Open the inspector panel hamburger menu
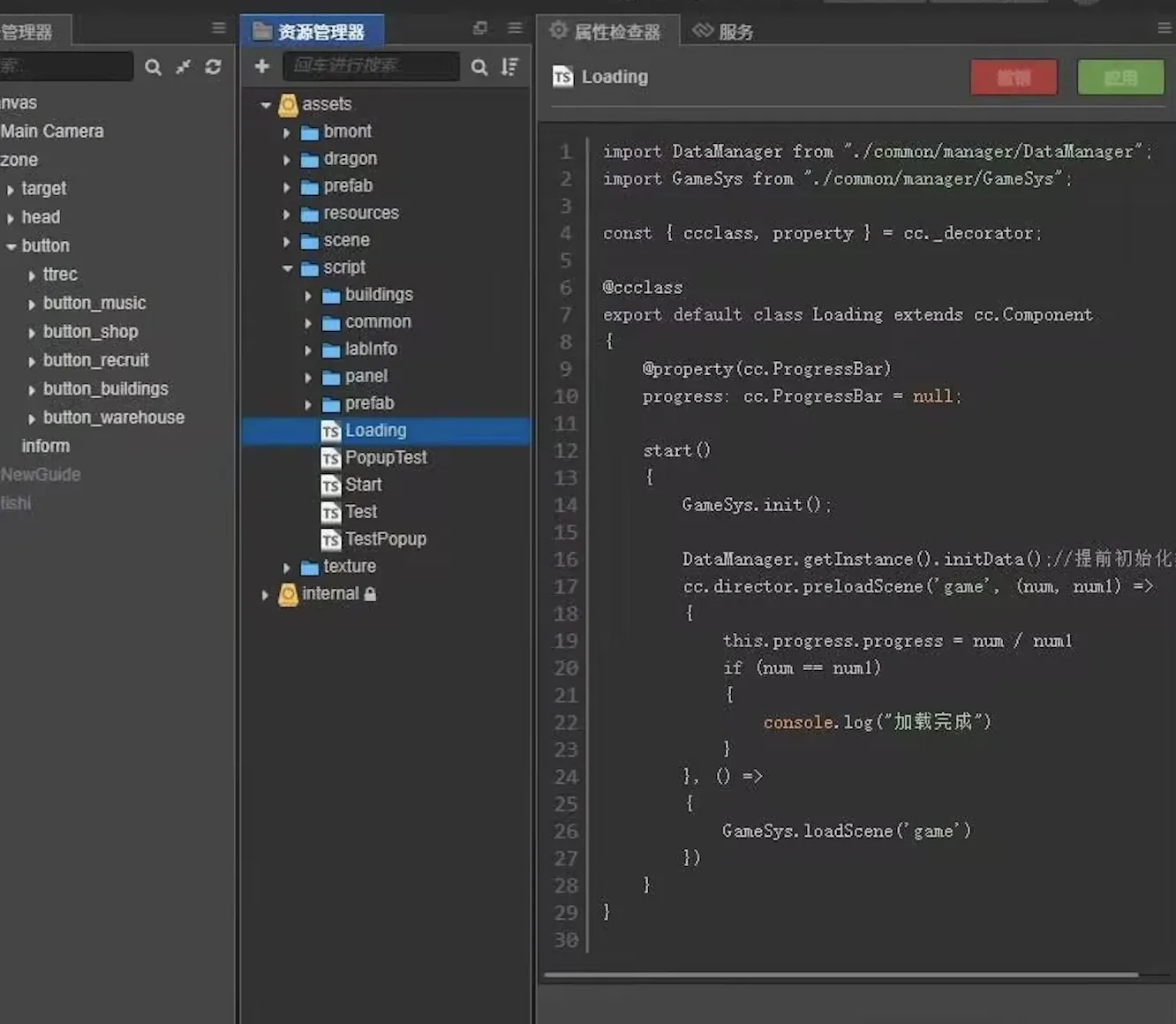Screen dimensions: 1176x1024 pos(1164,28)
